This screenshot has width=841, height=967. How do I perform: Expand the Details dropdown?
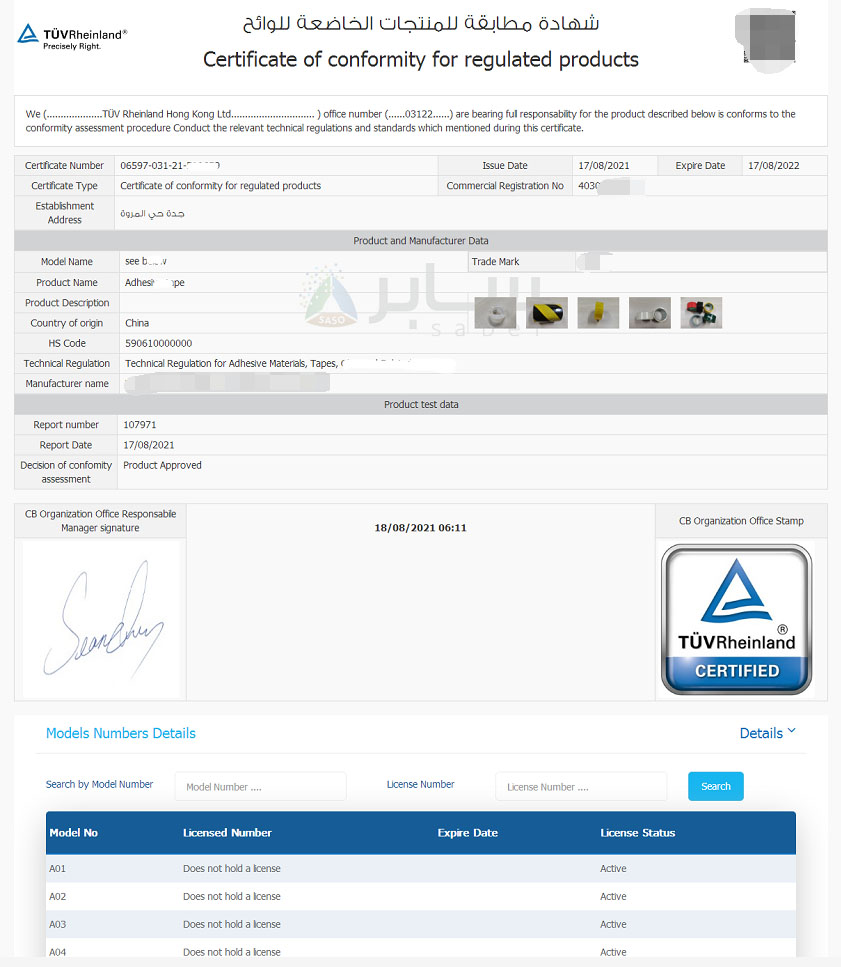[767, 733]
